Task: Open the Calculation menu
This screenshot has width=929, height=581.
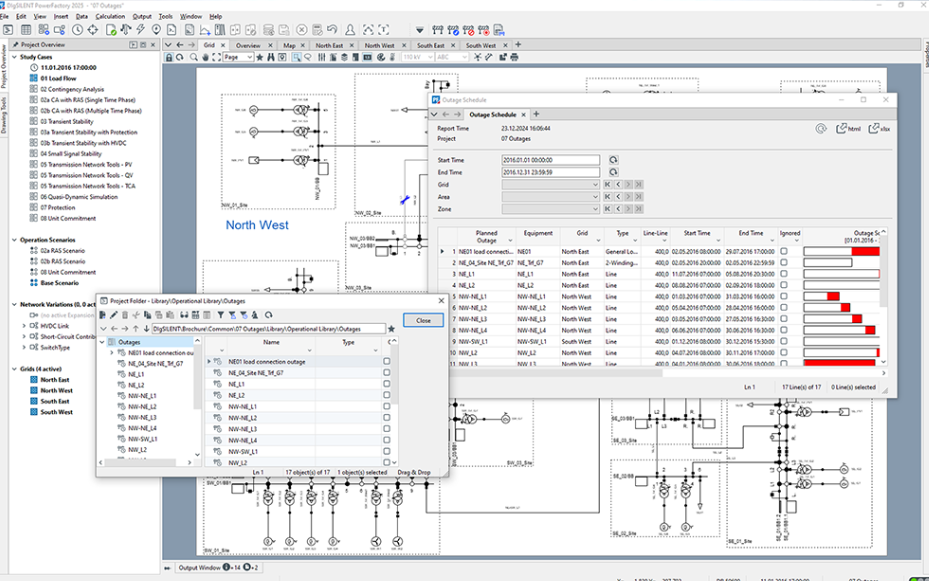Action: pos(110,17)
